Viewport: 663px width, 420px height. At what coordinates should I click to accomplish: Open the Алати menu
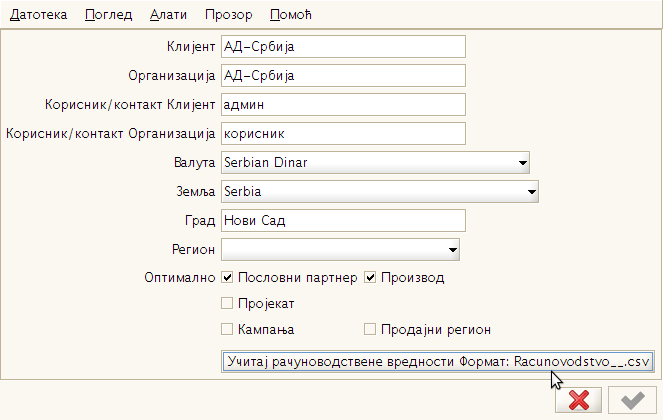[168, 16]
